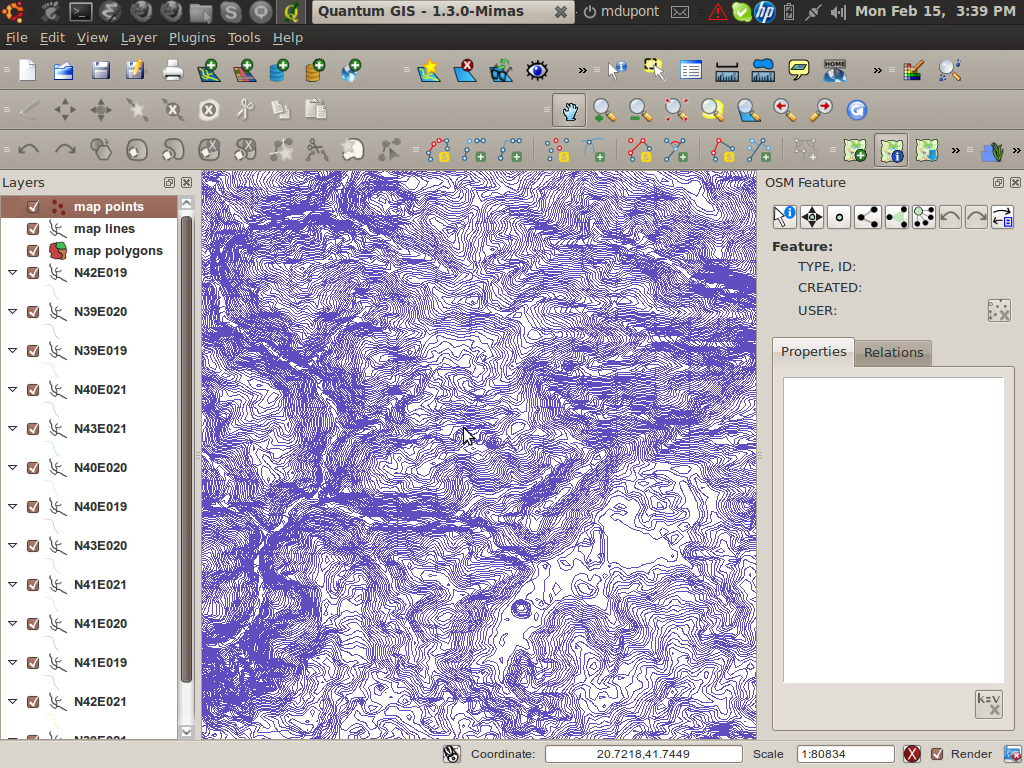Viewport: 1024px width, 768px height.
Task: Click the Map Tips speech bubble icon
Action: pyautogui.click(x=798, y=70)
